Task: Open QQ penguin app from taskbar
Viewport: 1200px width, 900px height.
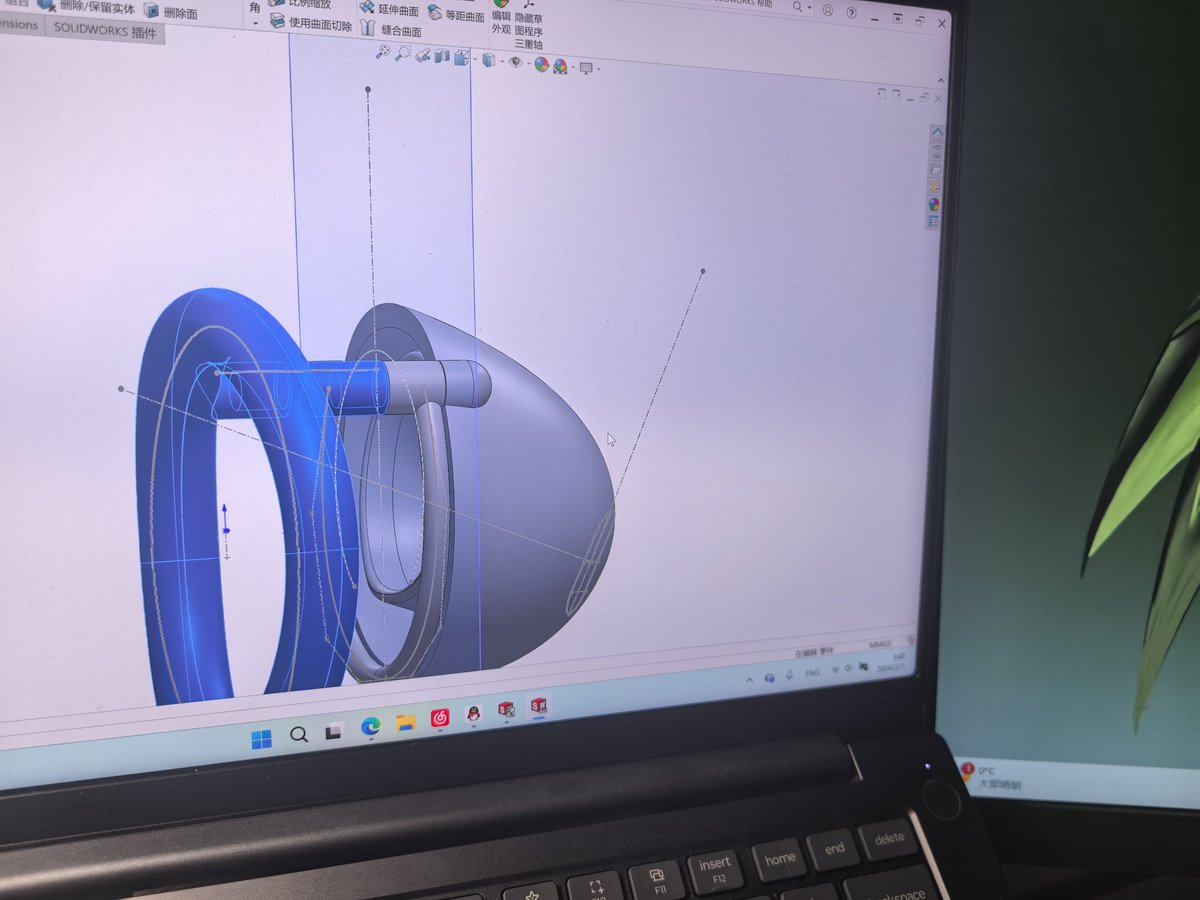Action: pyautogui.click(x=473, y=713)
